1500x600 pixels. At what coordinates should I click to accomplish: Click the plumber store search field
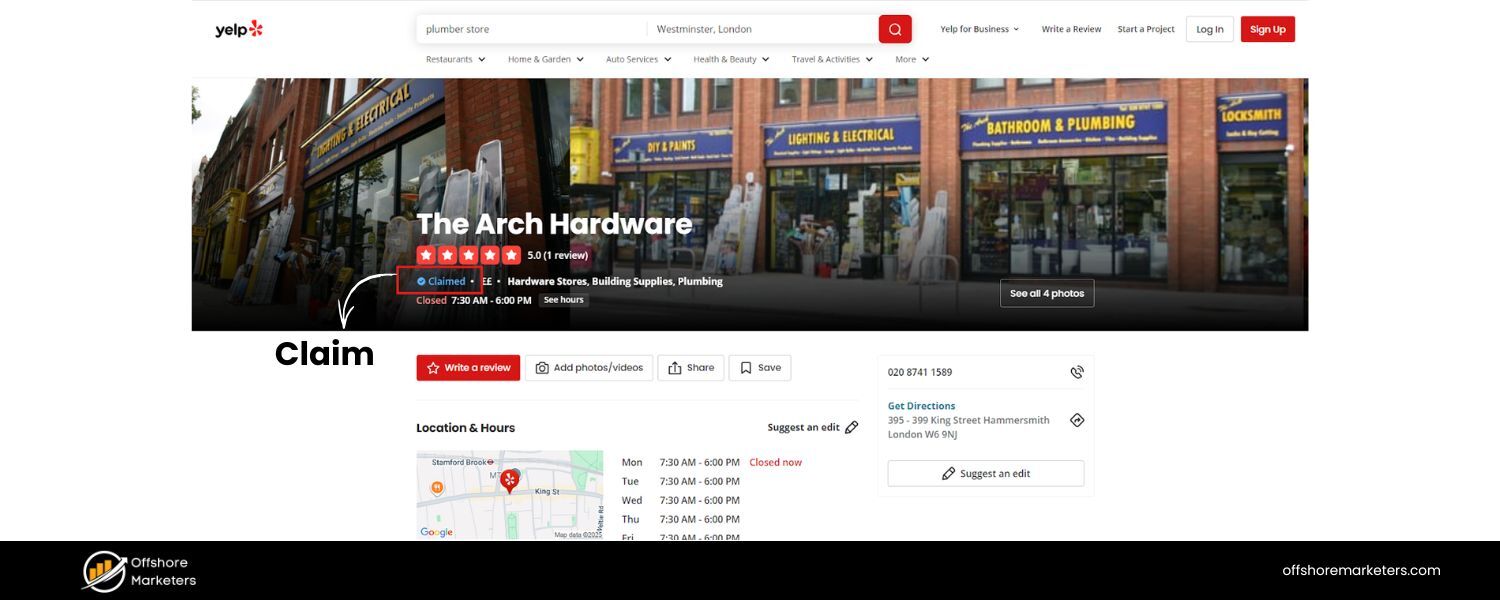530,28
